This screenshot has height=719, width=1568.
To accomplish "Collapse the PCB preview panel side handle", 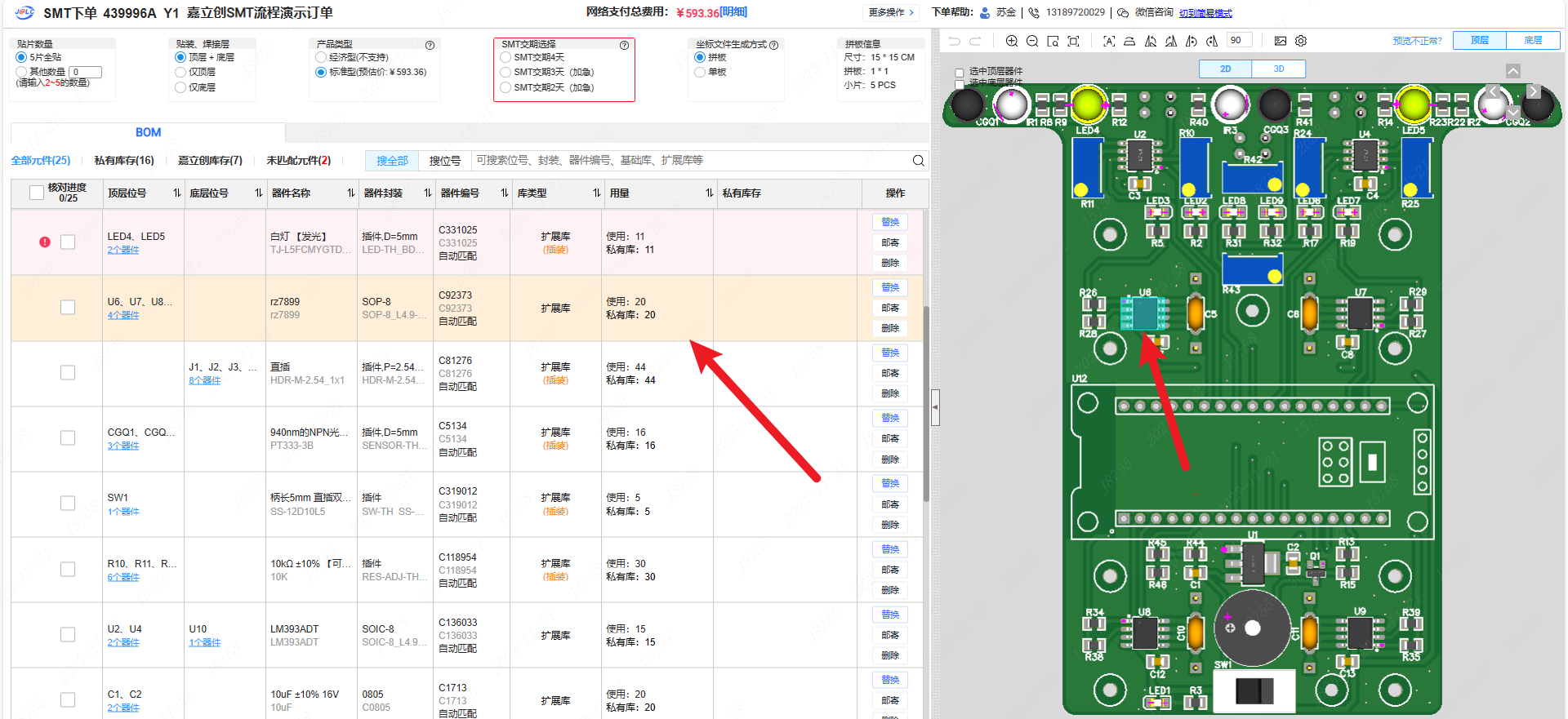I will click(x=935, y=407).
